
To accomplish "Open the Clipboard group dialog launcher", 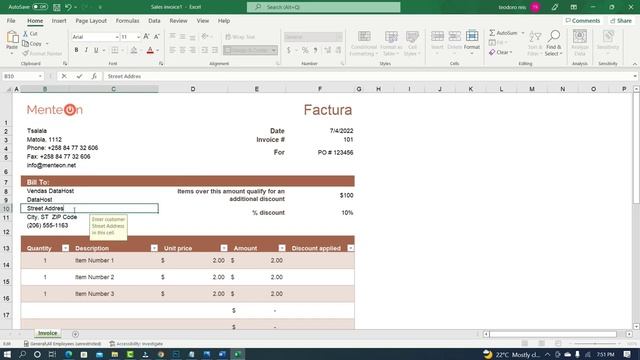I will (65, 64).
